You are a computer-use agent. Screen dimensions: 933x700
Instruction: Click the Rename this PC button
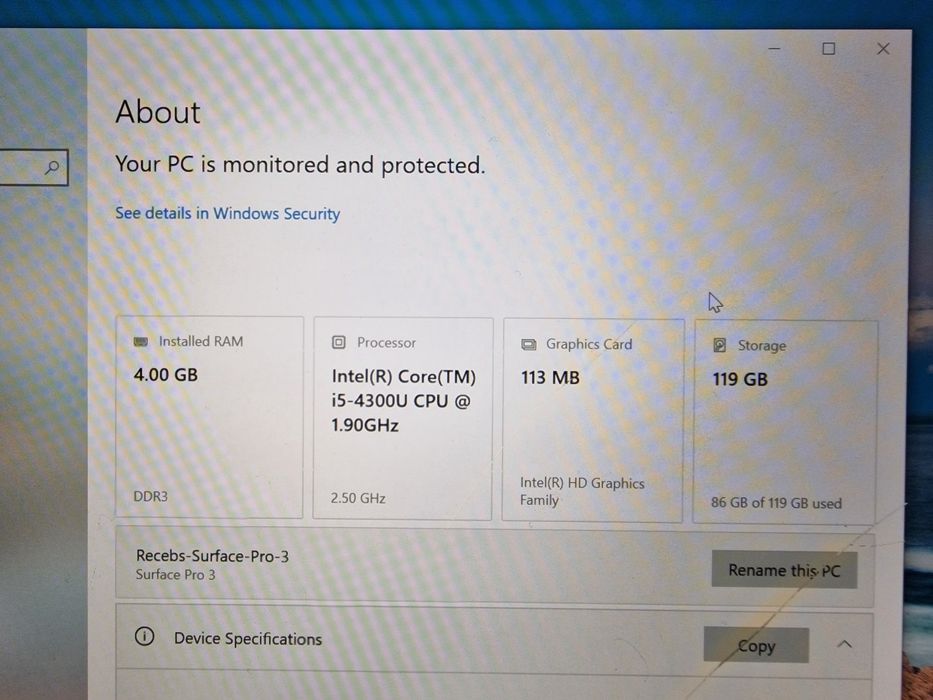coord(784,570)
